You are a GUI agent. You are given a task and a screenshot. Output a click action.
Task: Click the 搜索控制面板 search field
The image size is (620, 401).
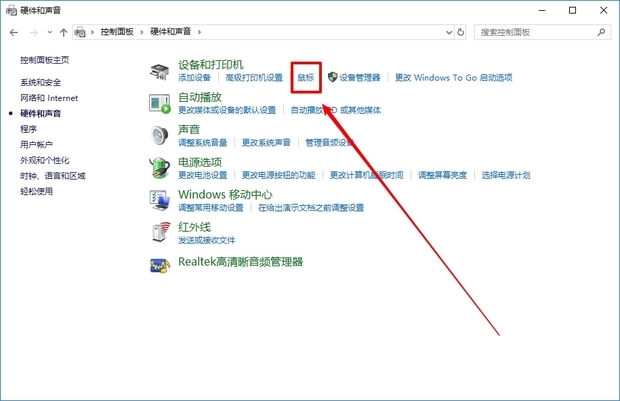pos(542,32)
